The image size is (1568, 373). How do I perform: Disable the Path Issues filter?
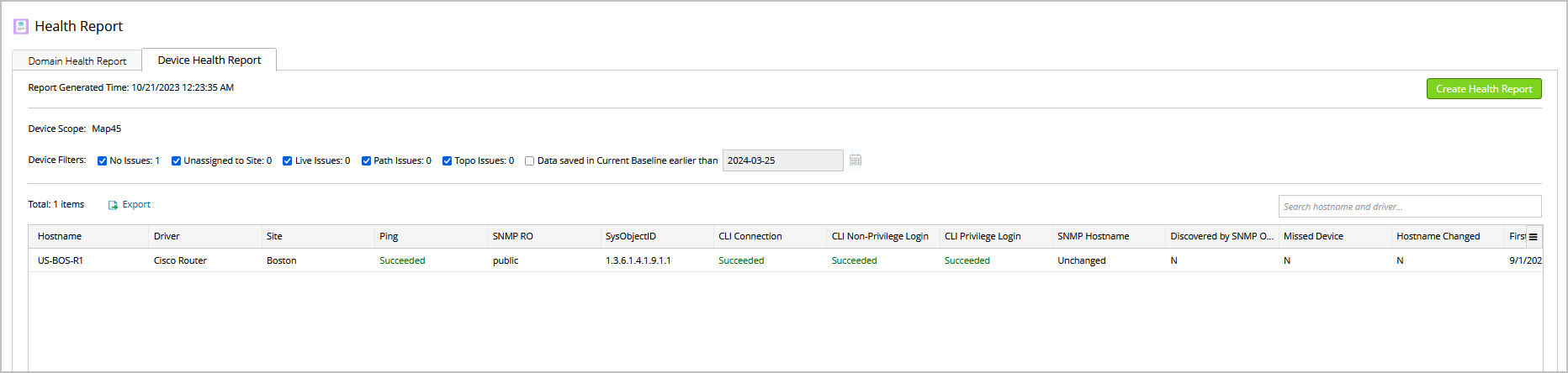click(x=366, y=161)
